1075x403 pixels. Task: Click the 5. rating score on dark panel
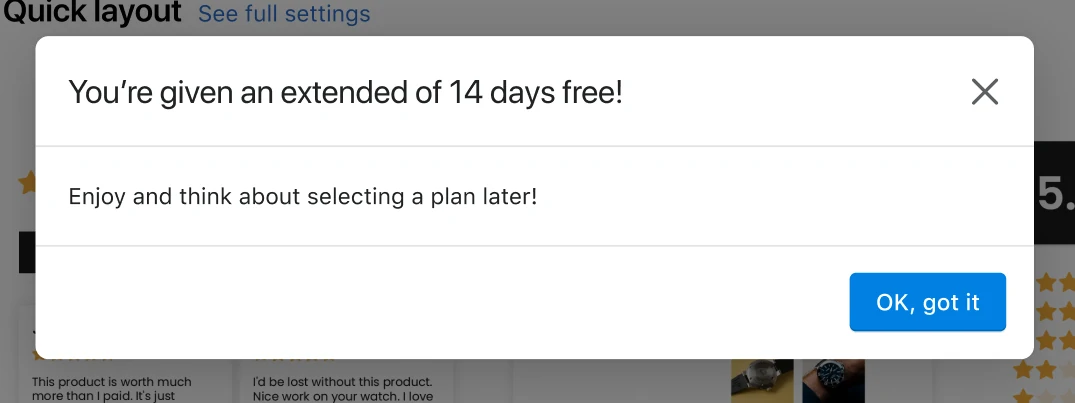pos(1056,195)
